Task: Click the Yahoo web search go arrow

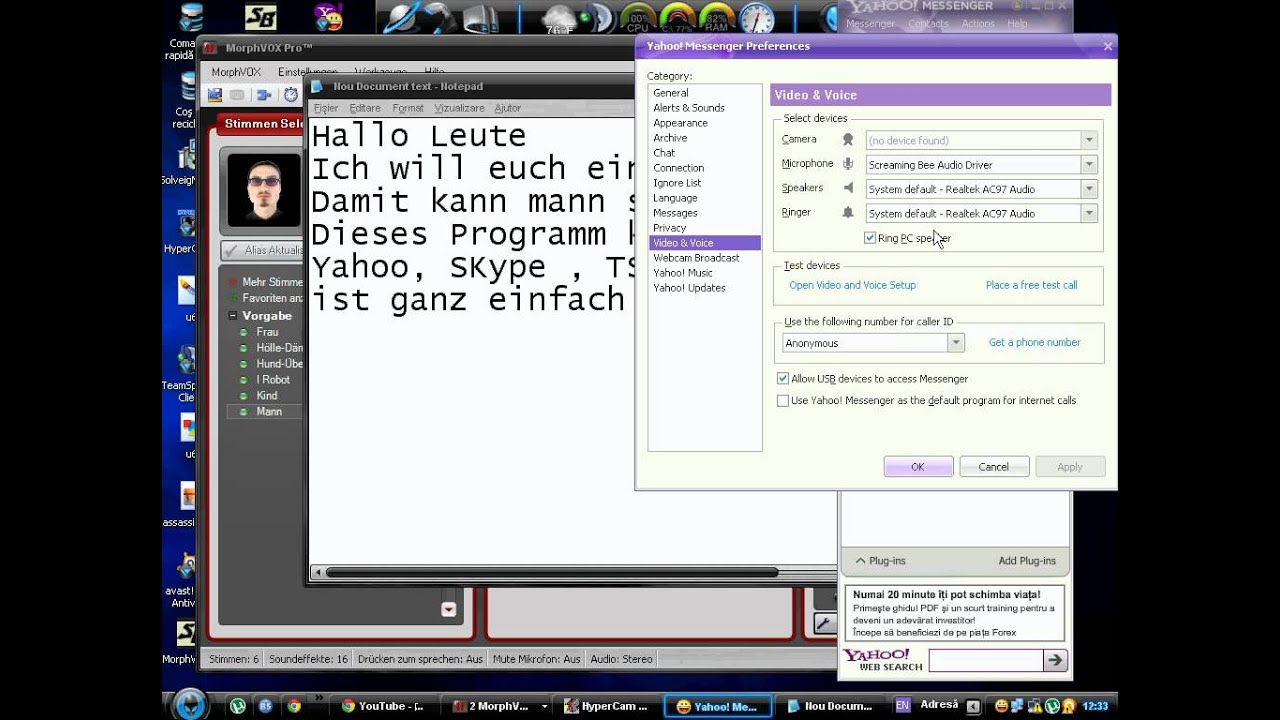Action: coord(1055,660)
